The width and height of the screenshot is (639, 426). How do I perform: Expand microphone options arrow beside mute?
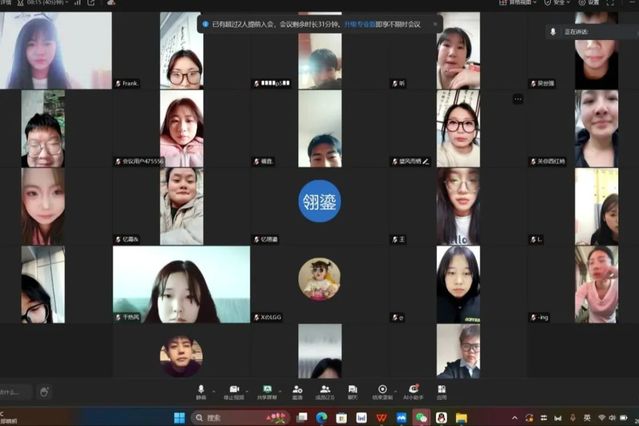tap(214, 391)
